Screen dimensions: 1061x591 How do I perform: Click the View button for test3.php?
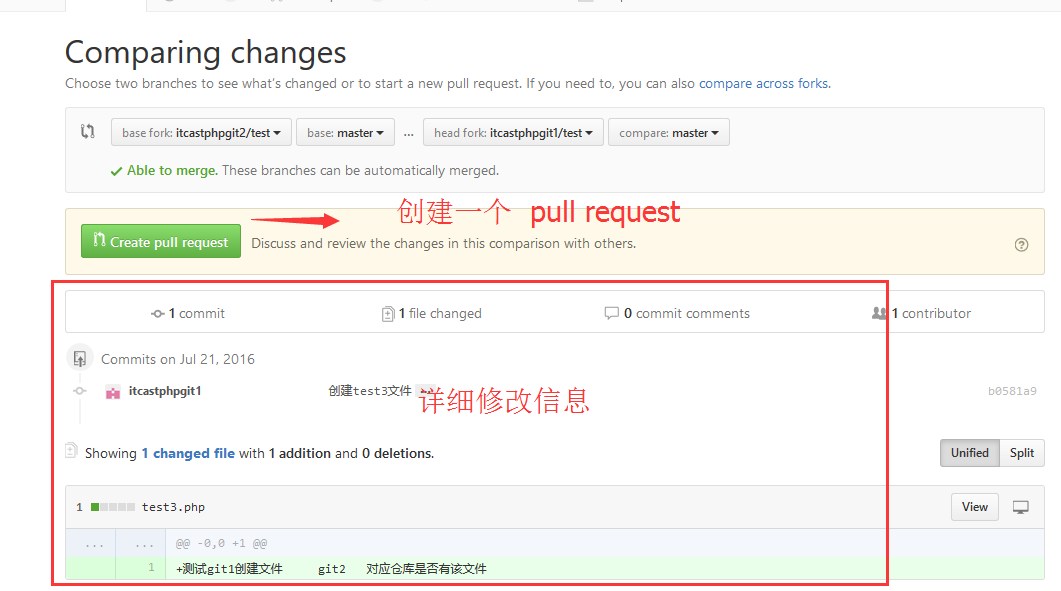974,507
